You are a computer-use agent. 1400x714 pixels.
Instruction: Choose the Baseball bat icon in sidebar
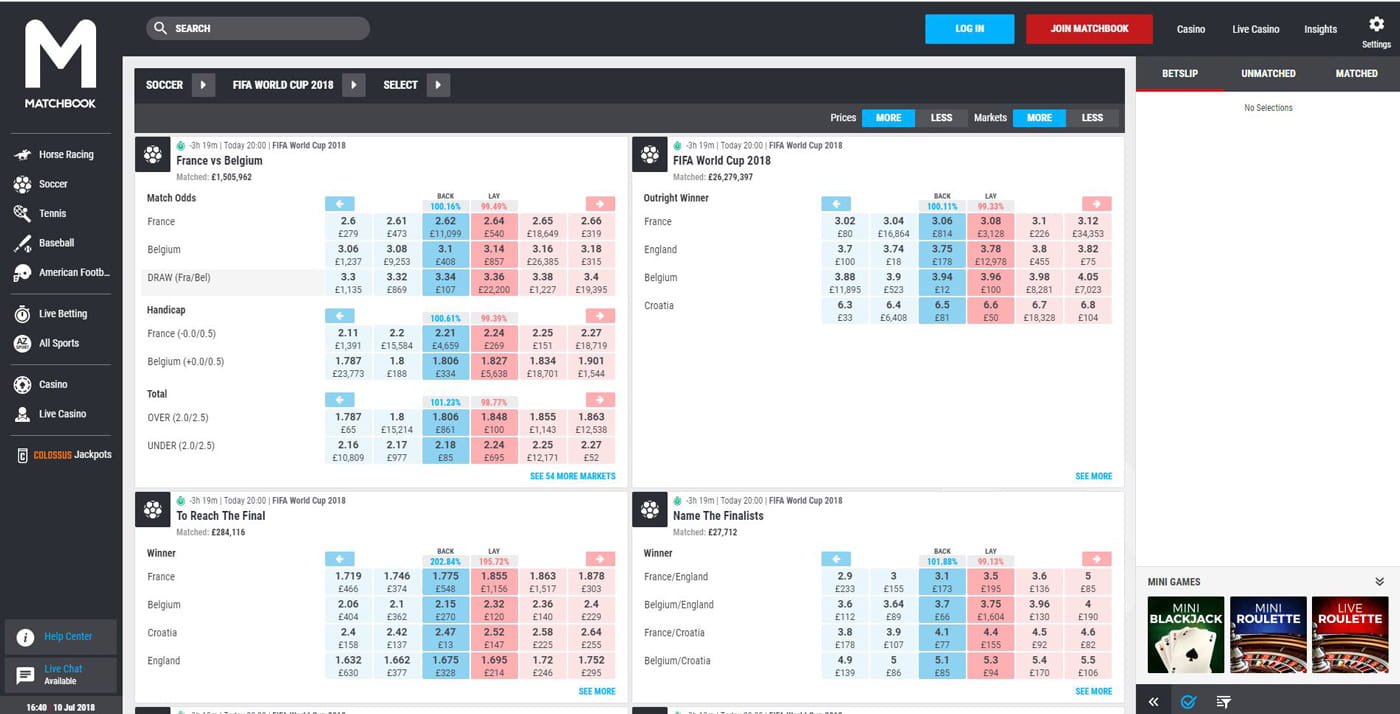click(22, 243)
